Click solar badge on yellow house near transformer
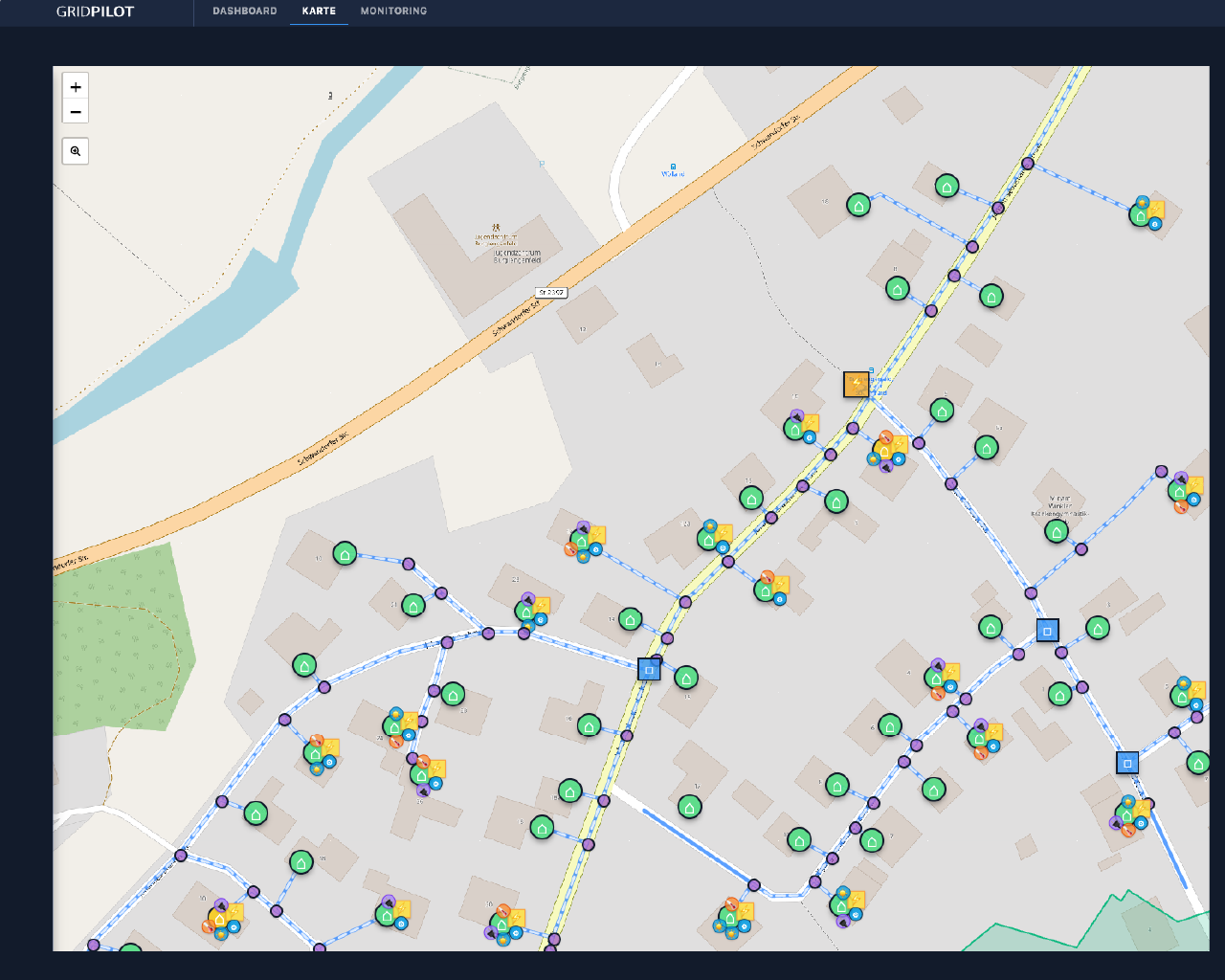Image resolution: width=1225 pixels, height=980 pixels. click(x=873, y=459)
